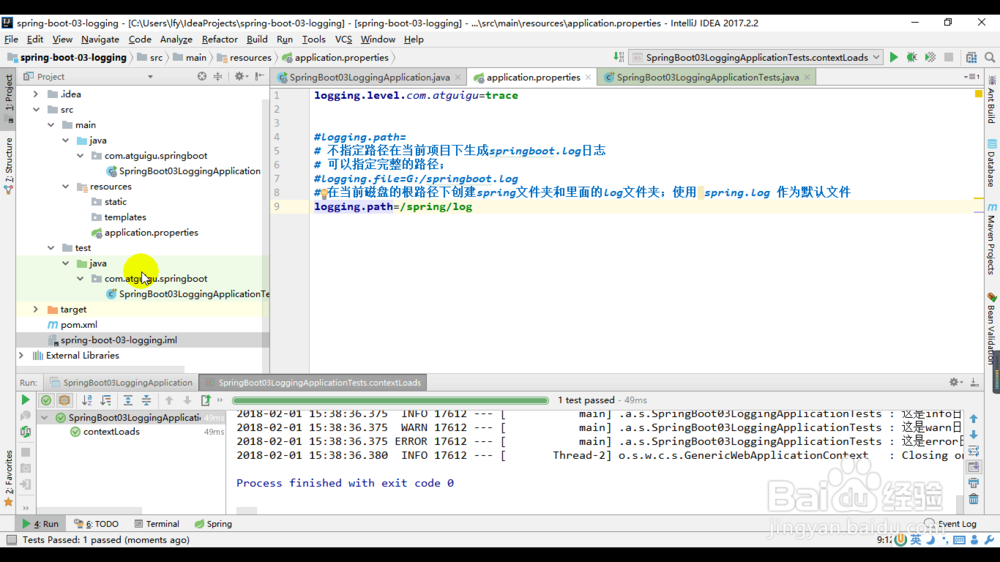Collapse the main folder node
This screenshot has height=562, width=1000.
point(51,125)
